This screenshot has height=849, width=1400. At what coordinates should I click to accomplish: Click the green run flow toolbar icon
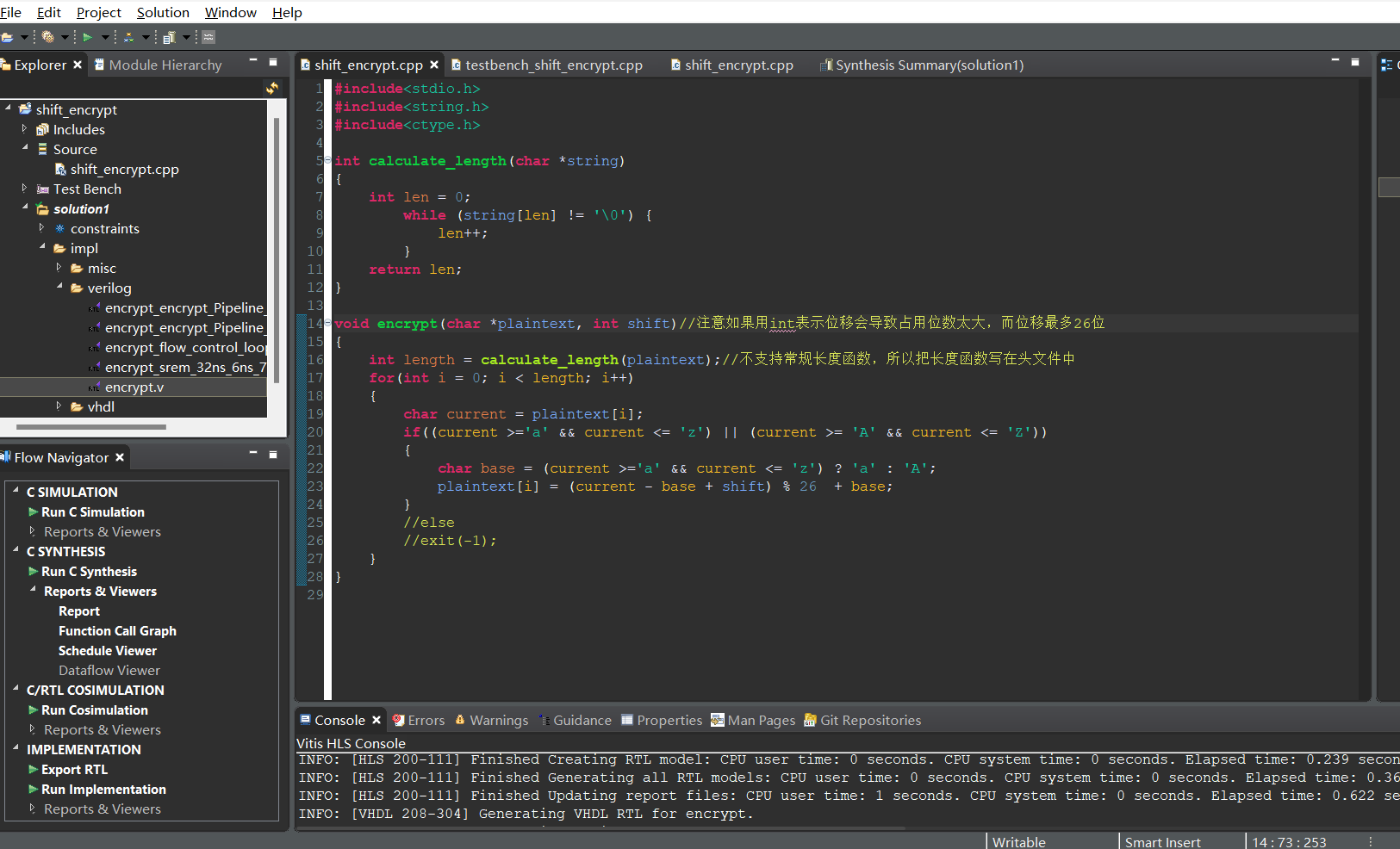(x=87, y=37)
